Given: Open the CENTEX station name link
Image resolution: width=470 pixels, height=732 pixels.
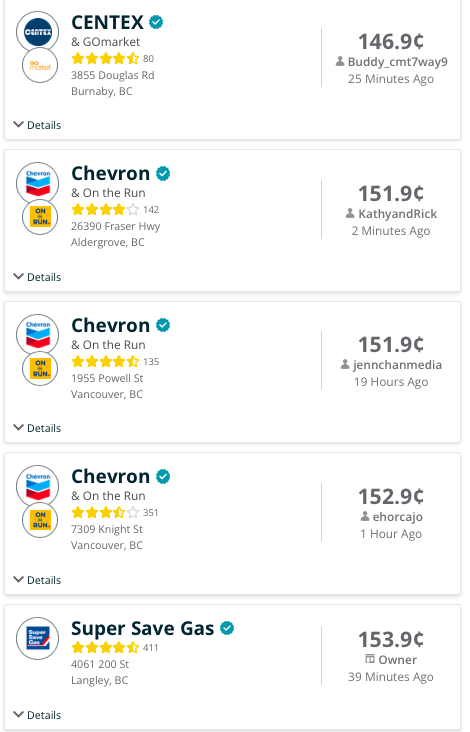Looking at the screenshot, I should (107, 22).
